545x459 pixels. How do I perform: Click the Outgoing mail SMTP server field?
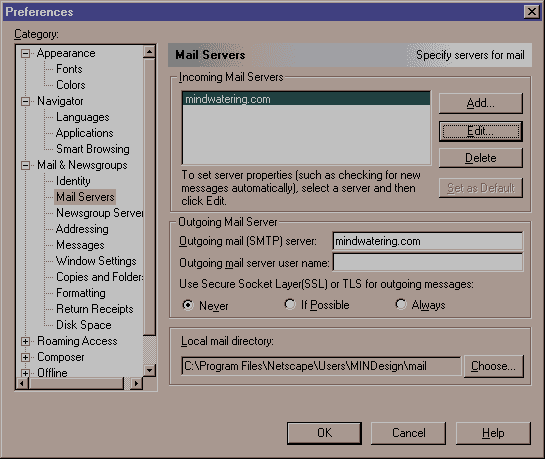point(428,241)
